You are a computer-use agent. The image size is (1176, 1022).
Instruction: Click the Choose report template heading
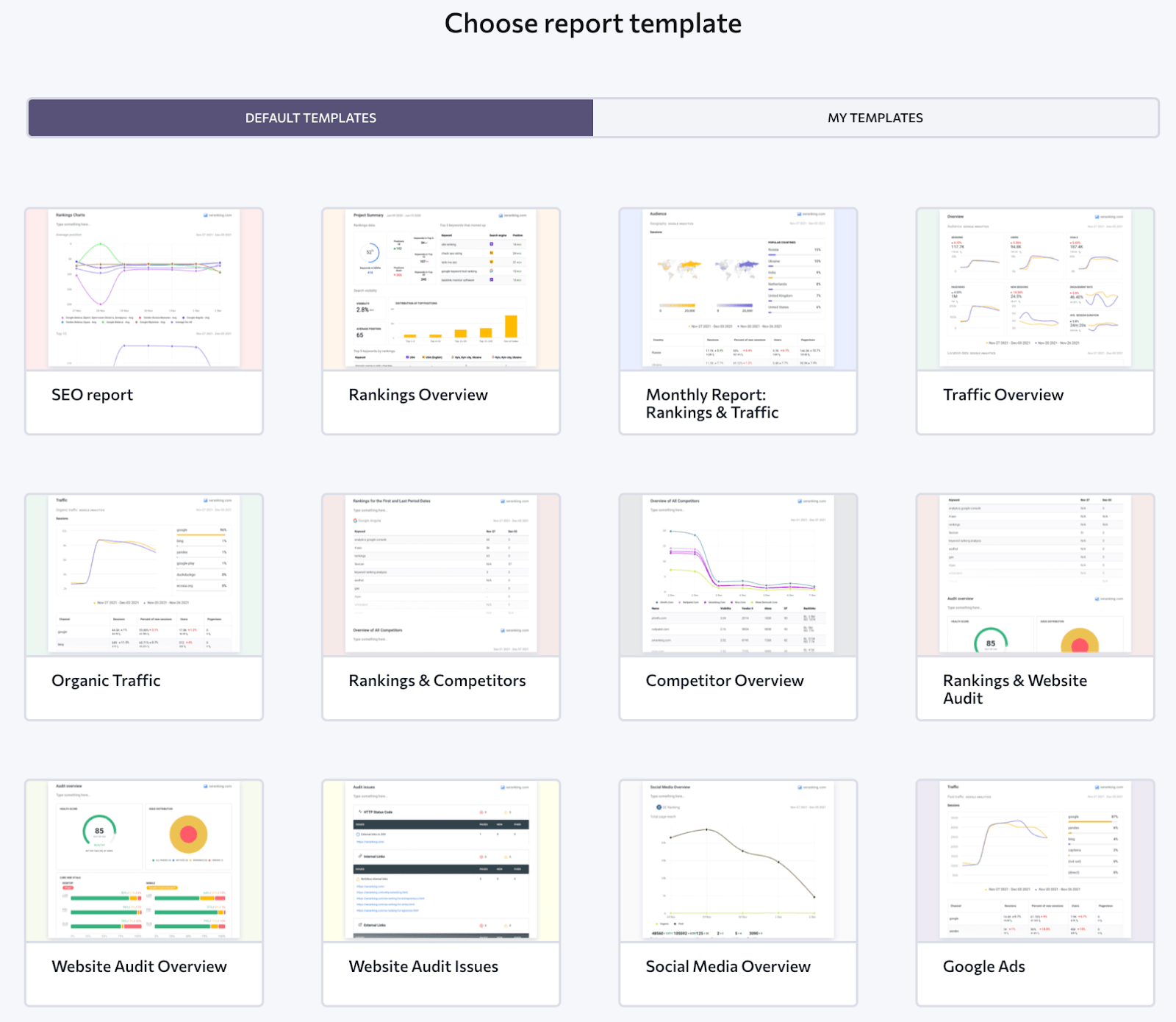coord(592,23)
